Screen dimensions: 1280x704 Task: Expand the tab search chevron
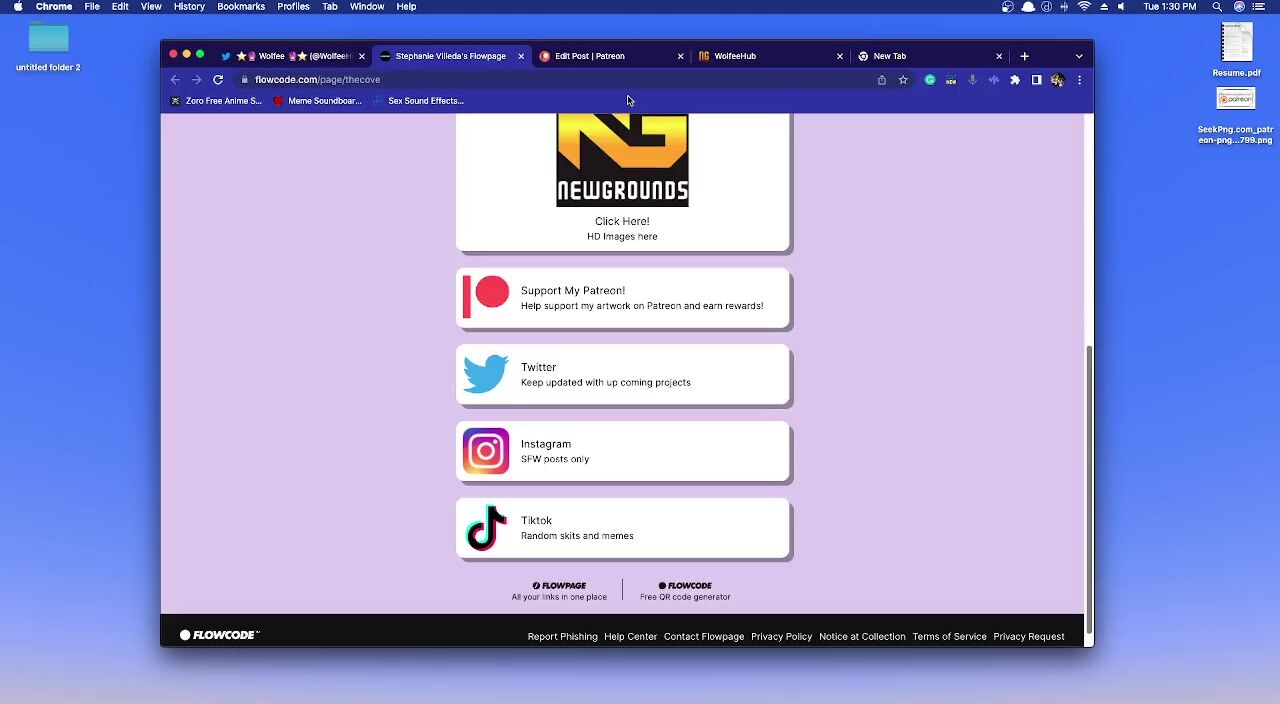[1079, 56]
